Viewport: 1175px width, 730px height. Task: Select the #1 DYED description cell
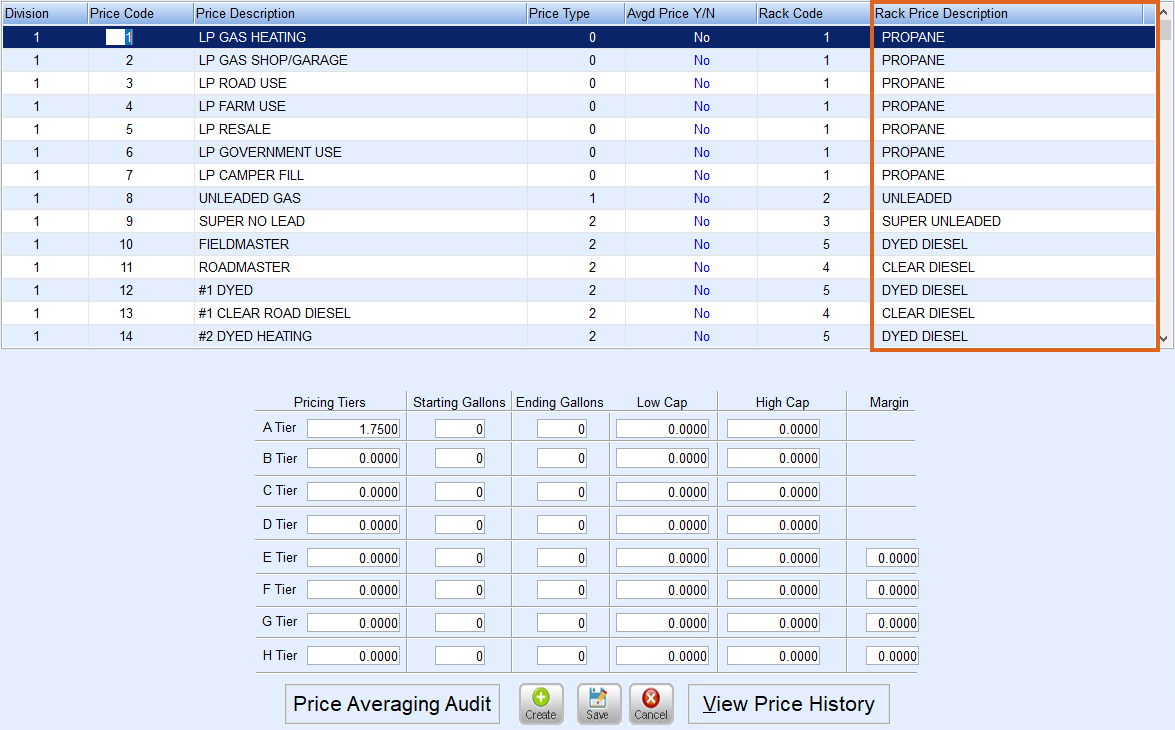pyautogui.click(x=360, y=290)
